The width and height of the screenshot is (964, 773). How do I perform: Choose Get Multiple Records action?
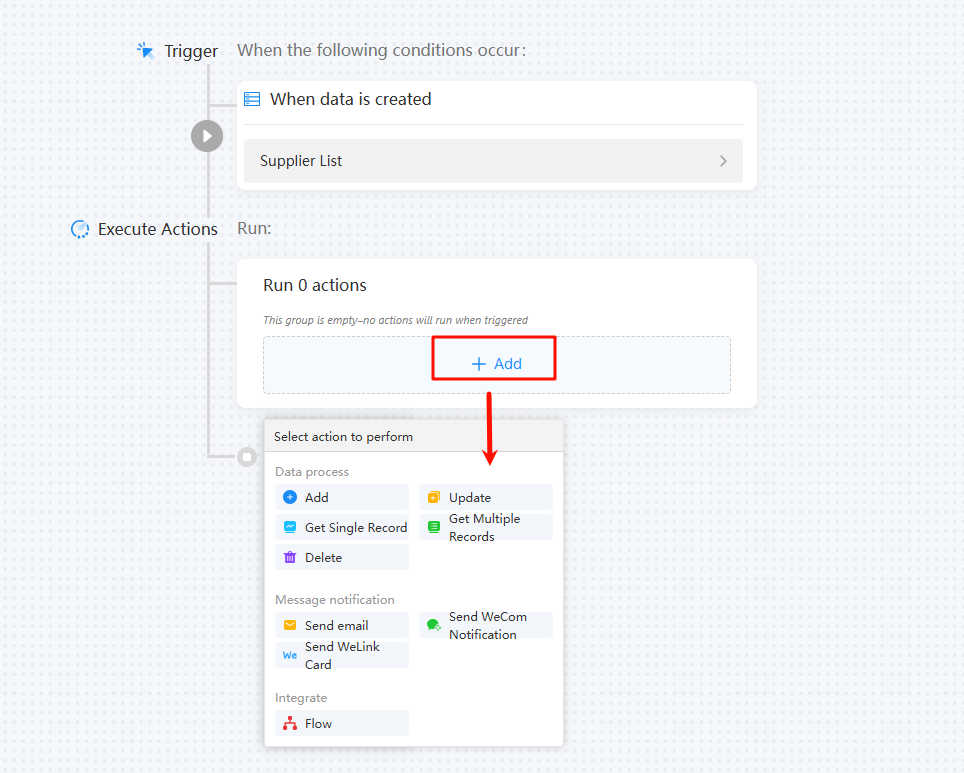(x=486, y=528)
